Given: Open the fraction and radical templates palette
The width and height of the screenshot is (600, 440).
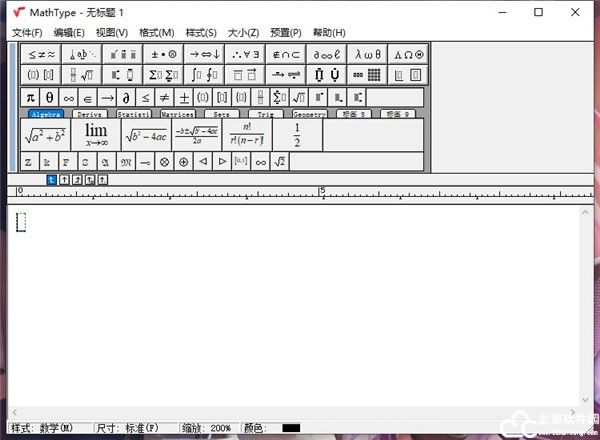Looking at the screenshot, I should coord(81,75).
